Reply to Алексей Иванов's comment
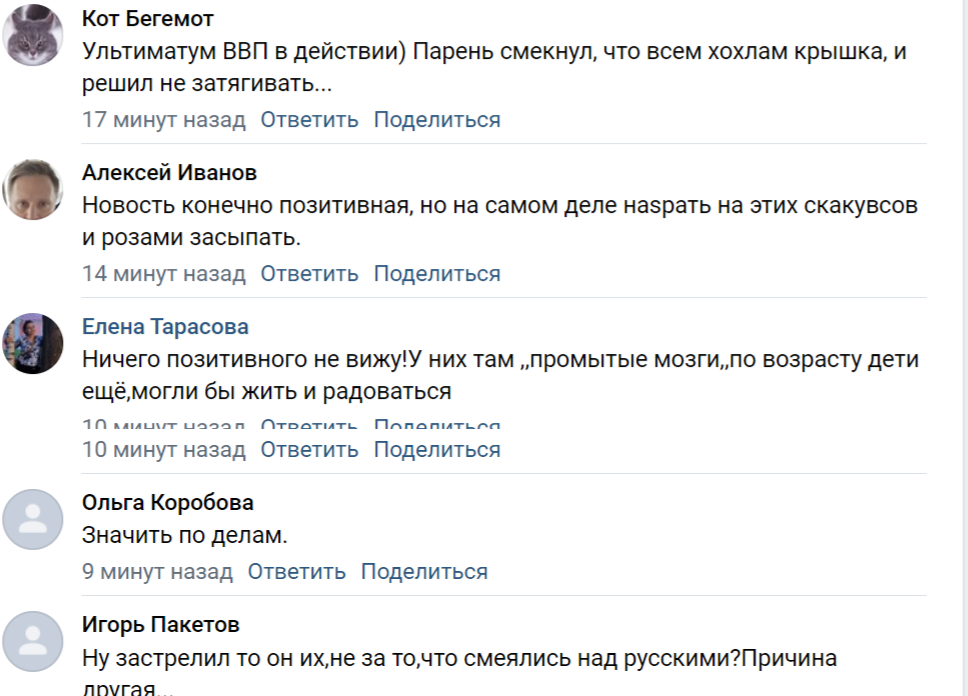This screenshot has width=968, height=696. click(x=309, y=274)
